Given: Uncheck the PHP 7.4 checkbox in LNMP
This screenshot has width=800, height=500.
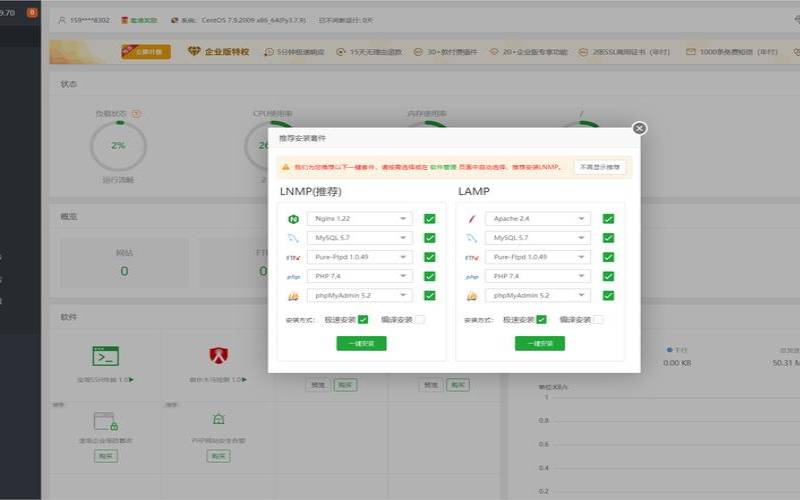Looking at the screenshot, I should [x=430, y=277].
